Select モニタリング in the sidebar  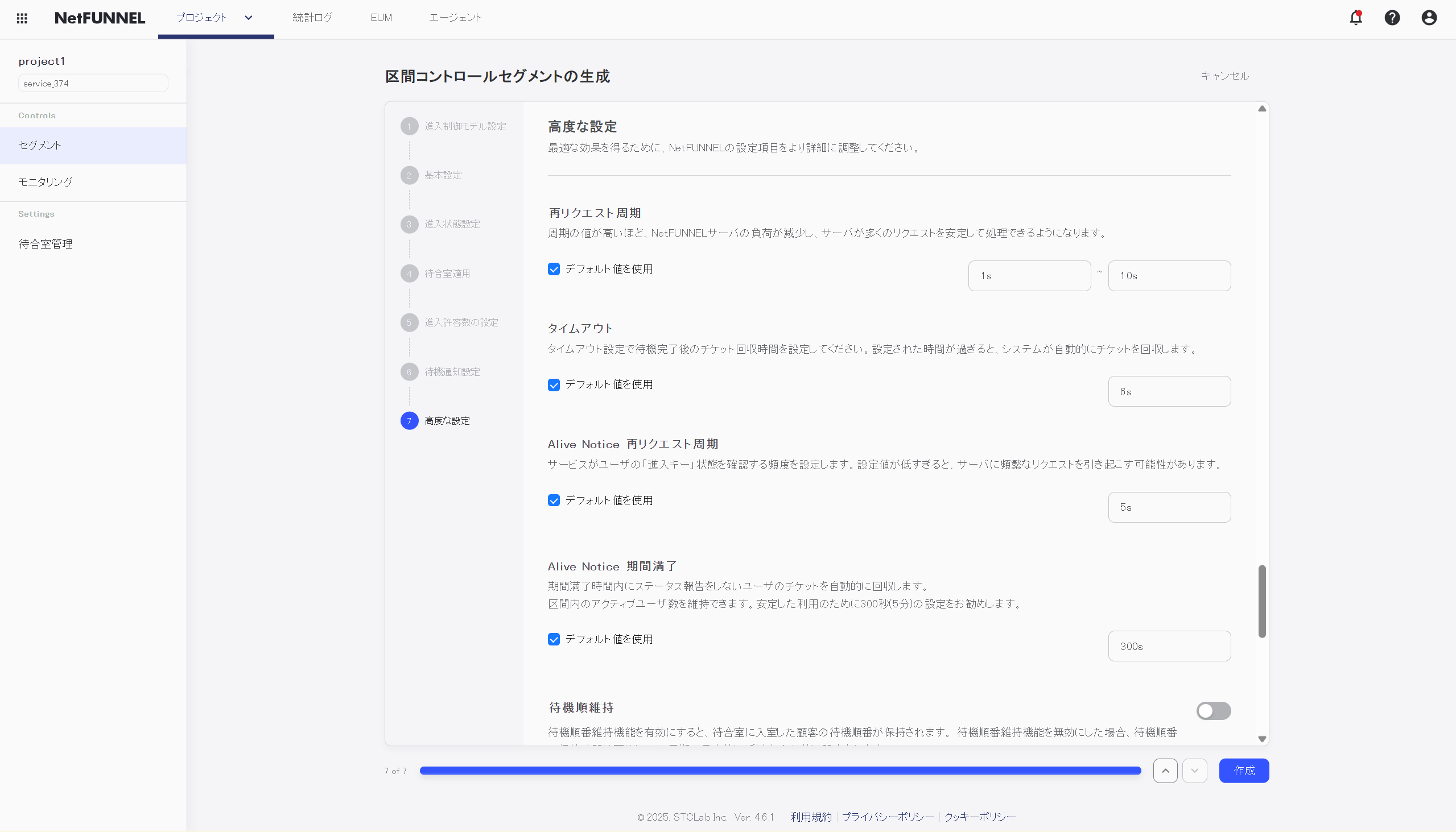(46, 183)
